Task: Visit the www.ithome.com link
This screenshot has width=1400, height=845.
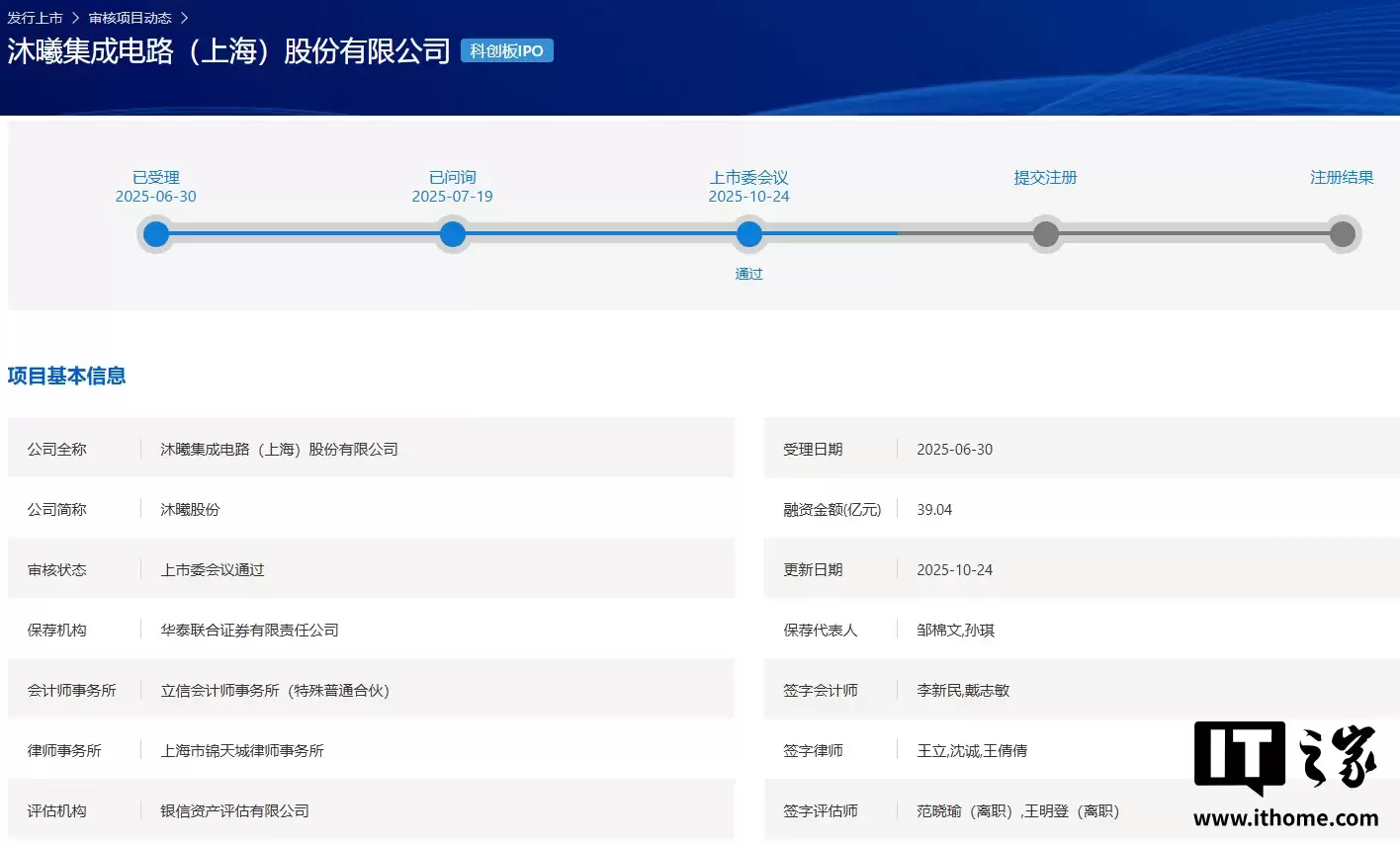Action: click(x=1286, y=818)
